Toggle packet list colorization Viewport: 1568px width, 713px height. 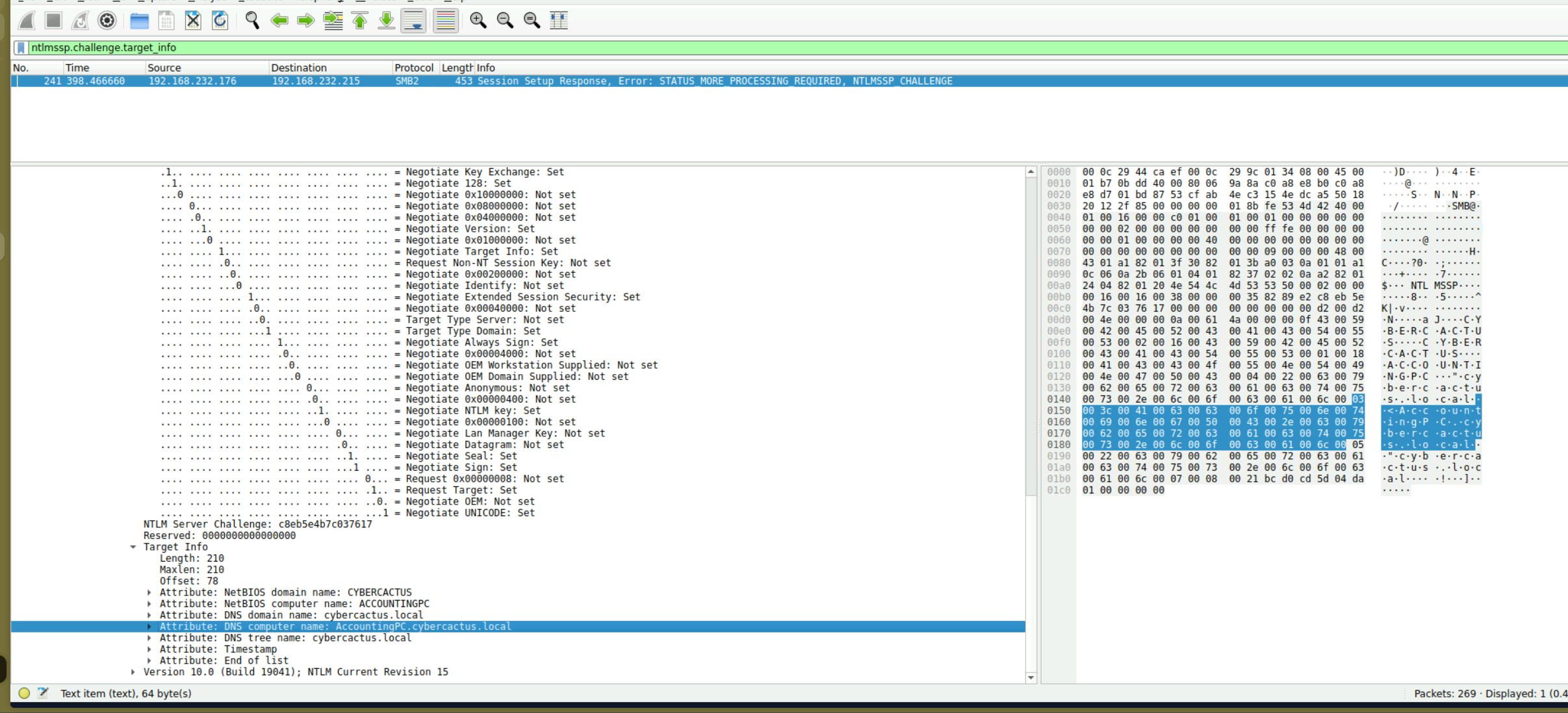446,21
